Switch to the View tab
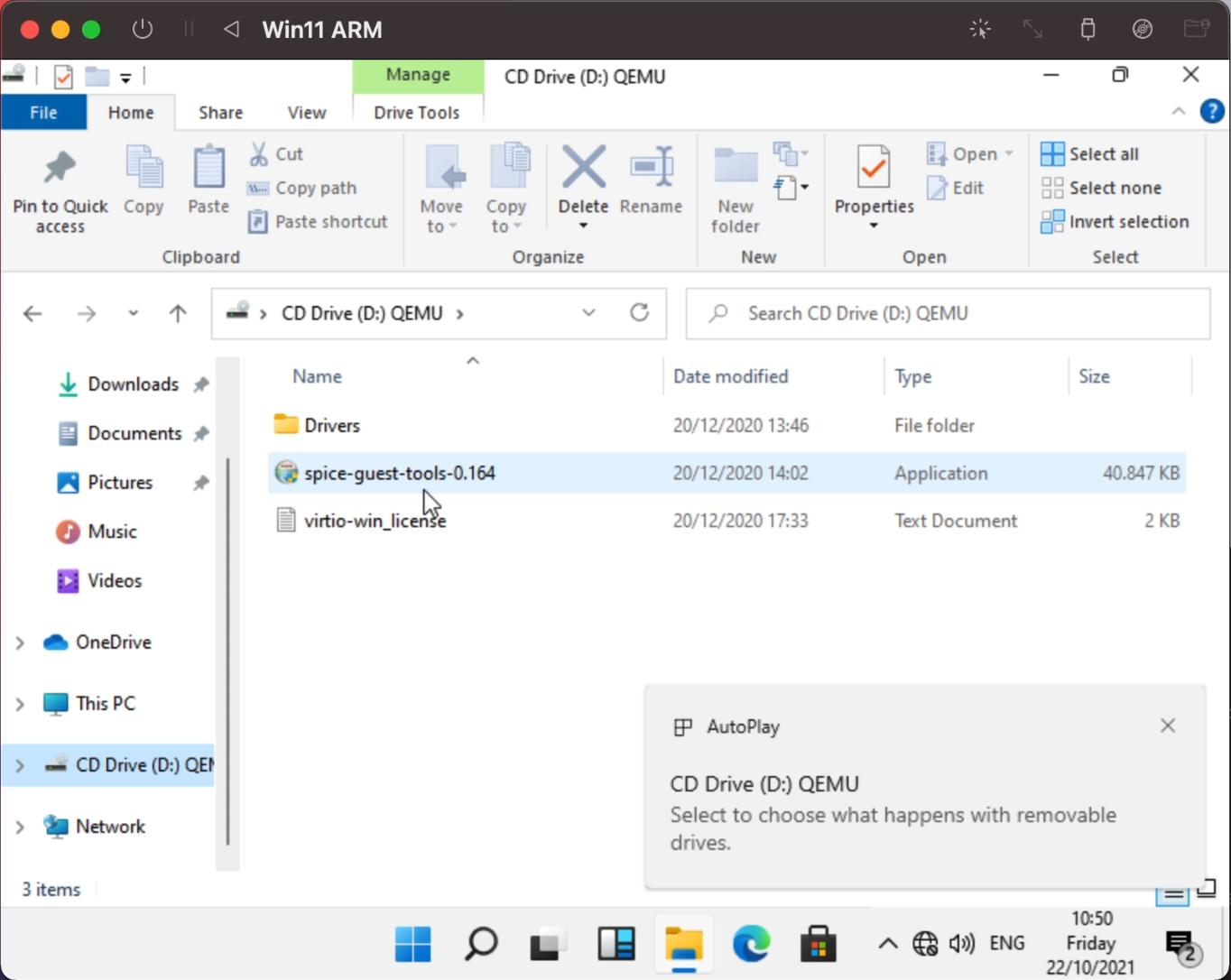 pyautogui.click(x=306, y=112)
